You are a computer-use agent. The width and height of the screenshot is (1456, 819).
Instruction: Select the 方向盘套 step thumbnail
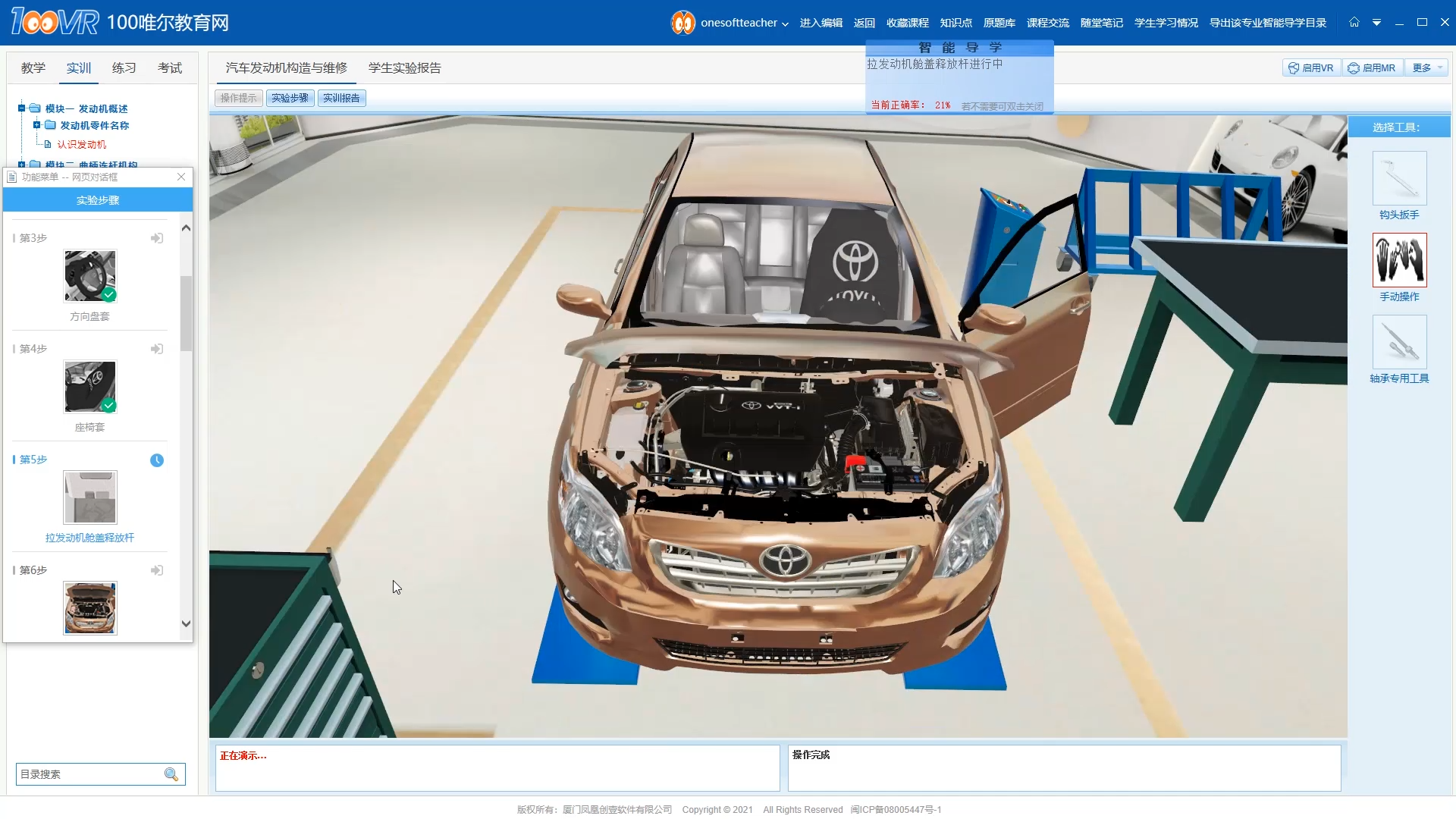[x=90, y=276]
